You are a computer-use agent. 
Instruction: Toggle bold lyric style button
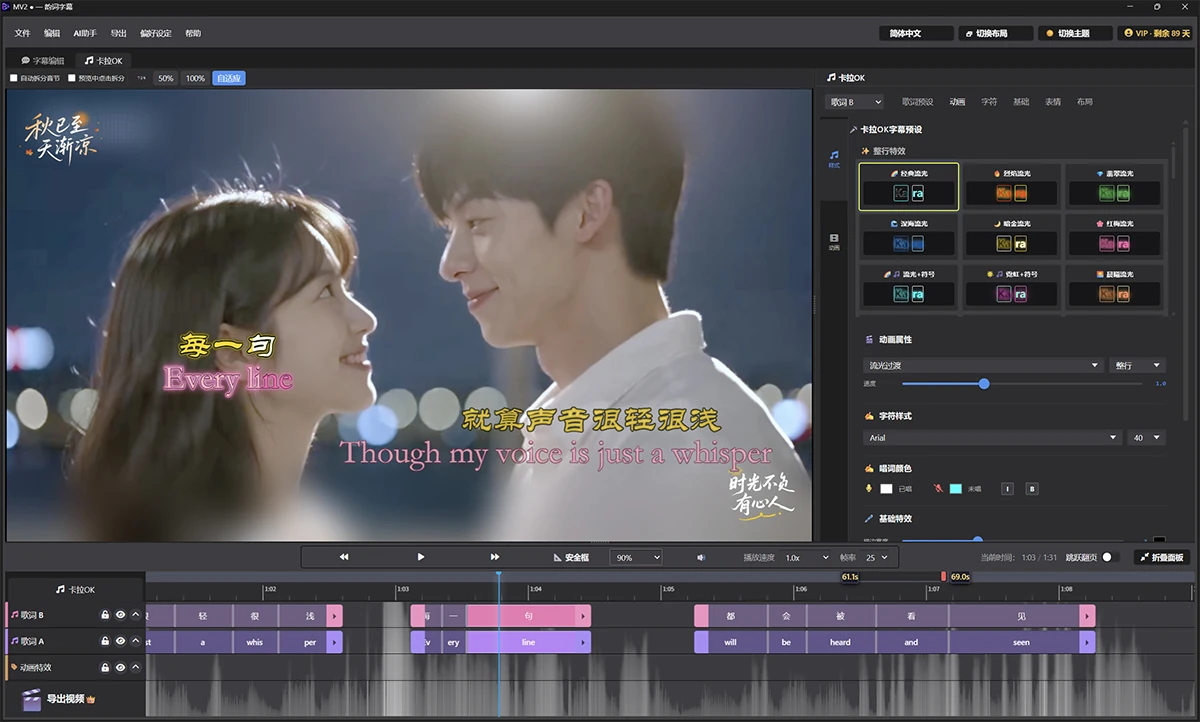point(1032,489)
